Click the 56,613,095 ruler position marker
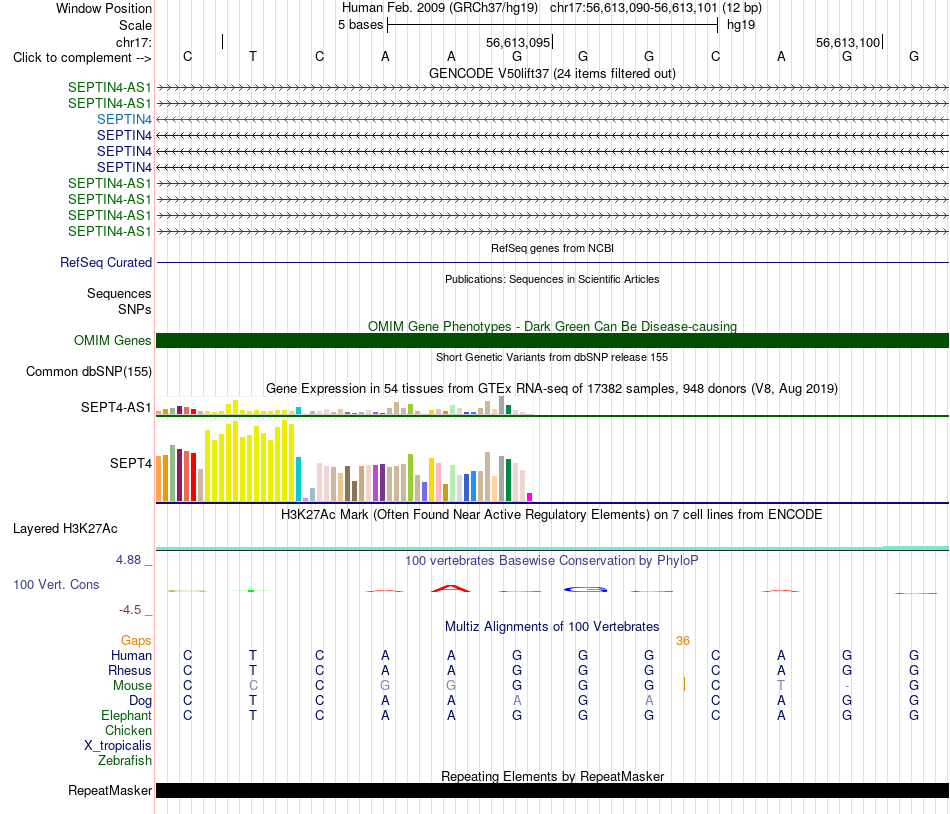This screenshot has width=950, height=814. click(x=518, y=42)
